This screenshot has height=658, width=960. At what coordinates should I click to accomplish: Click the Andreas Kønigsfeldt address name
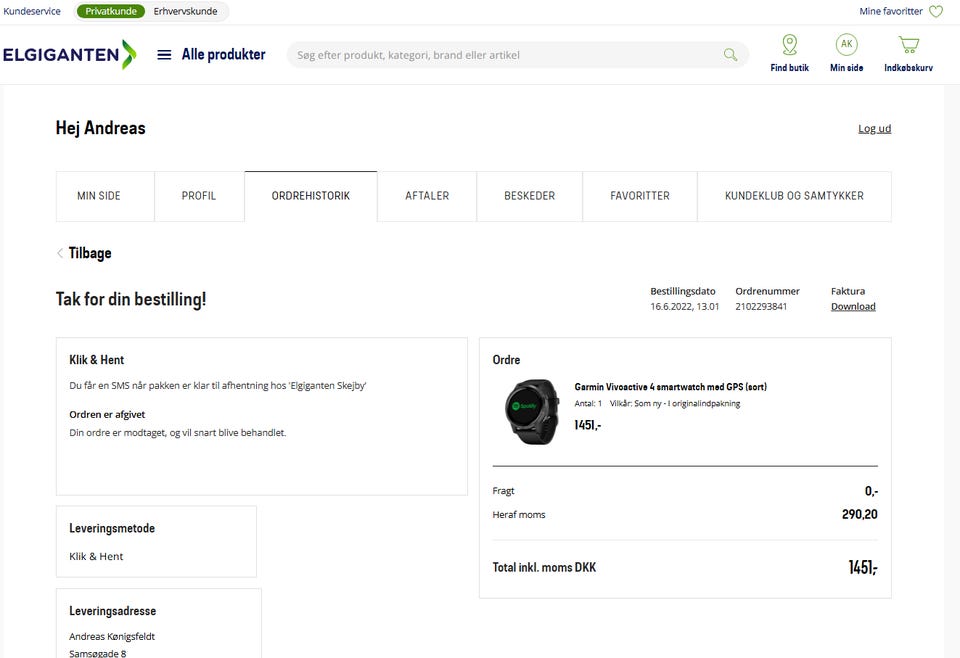(112, 637)
